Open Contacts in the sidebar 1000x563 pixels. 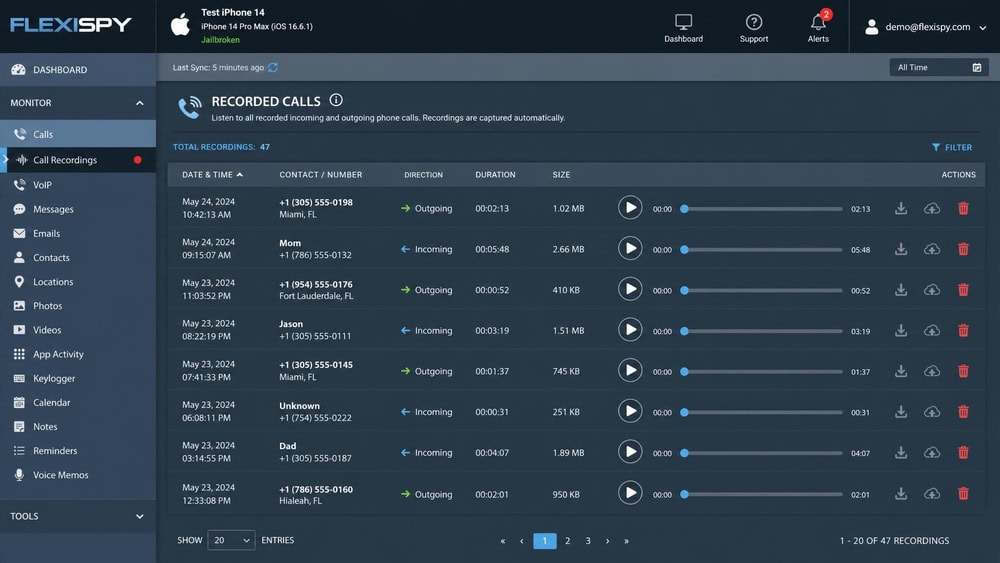[x=78, y=258]
